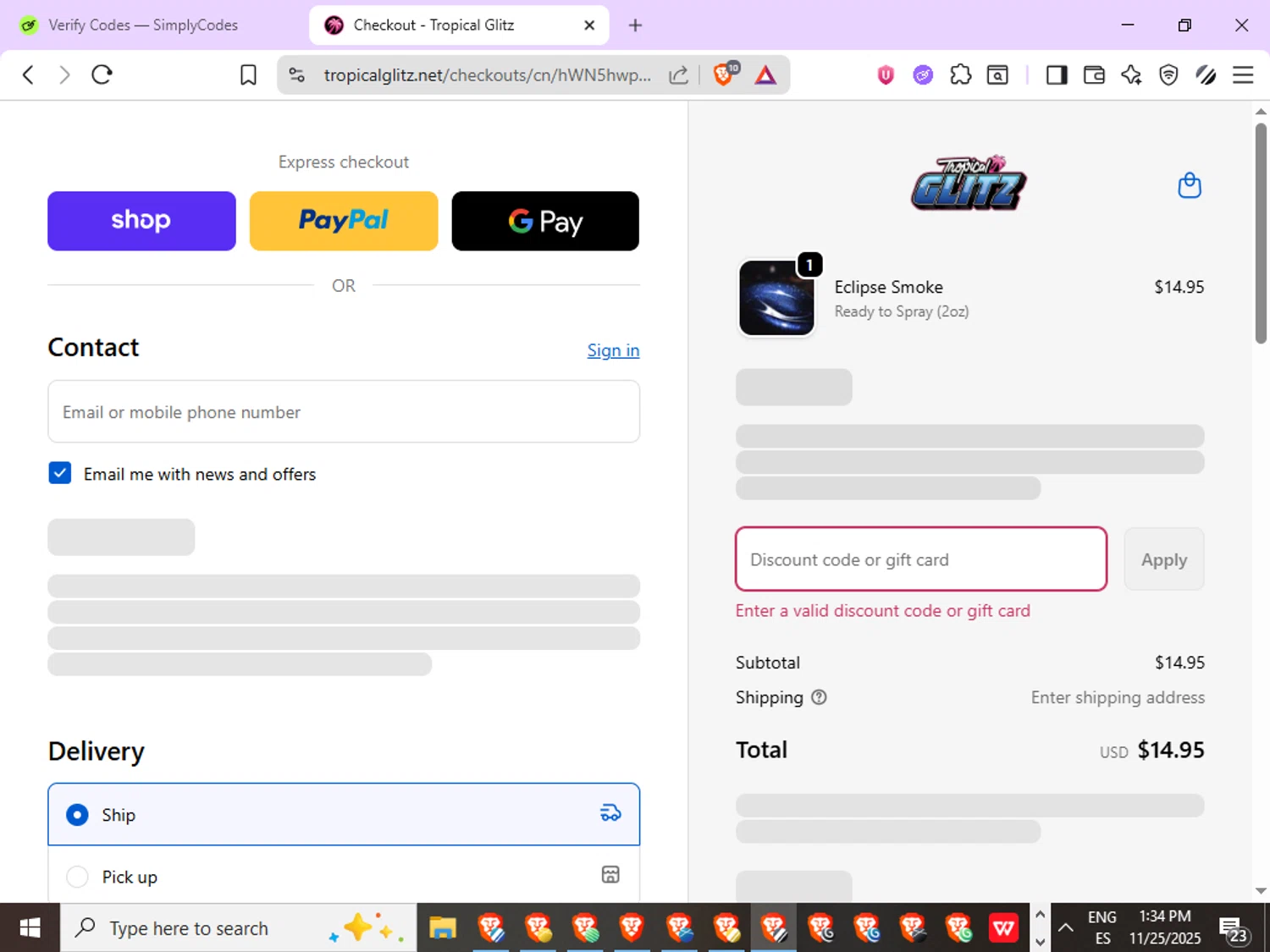This screenshot has width=1270, height=952.
Task: Pay with Shop Pay button
Action: pyautogui.click(x=141, y=221)
